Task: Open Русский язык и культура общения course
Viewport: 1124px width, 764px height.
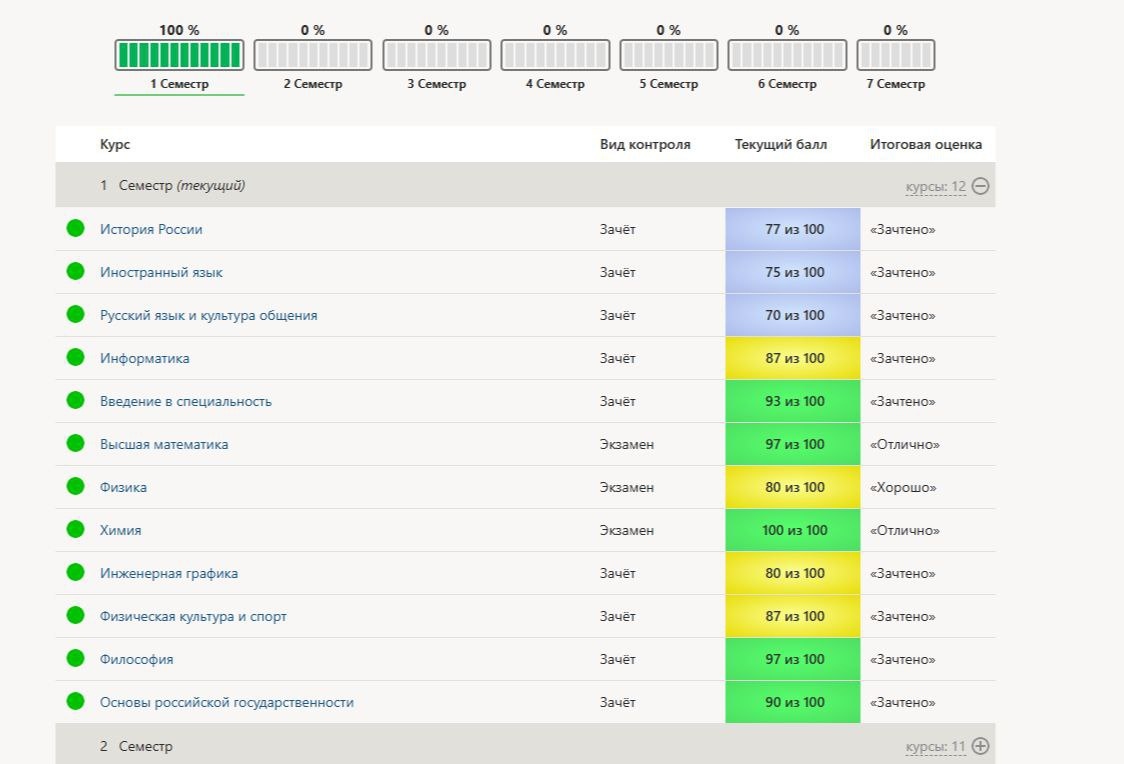Action: (x=209, y=315)
